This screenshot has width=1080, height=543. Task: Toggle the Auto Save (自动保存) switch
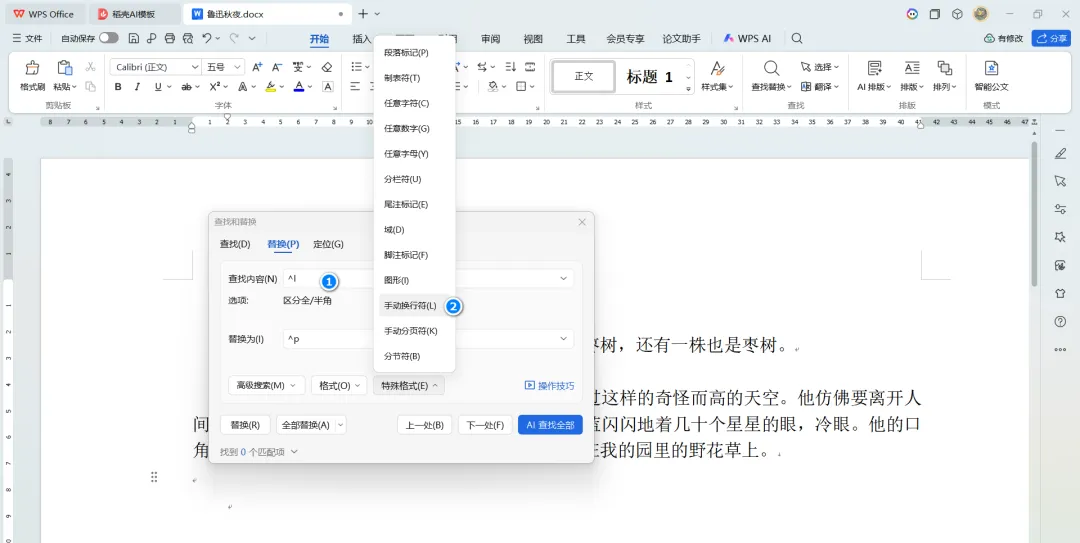109,39
